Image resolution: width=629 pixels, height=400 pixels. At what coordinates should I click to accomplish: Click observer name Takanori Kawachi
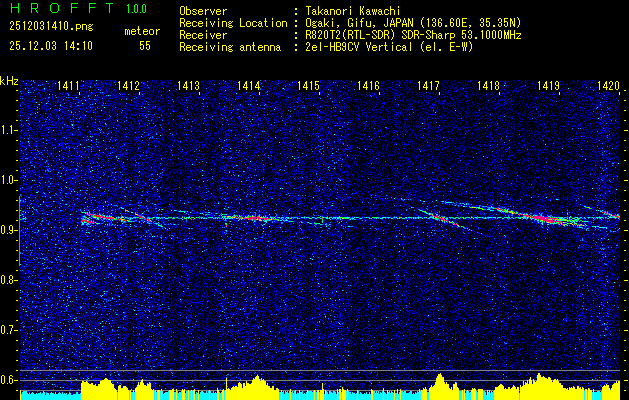click(x=353, y=11)
